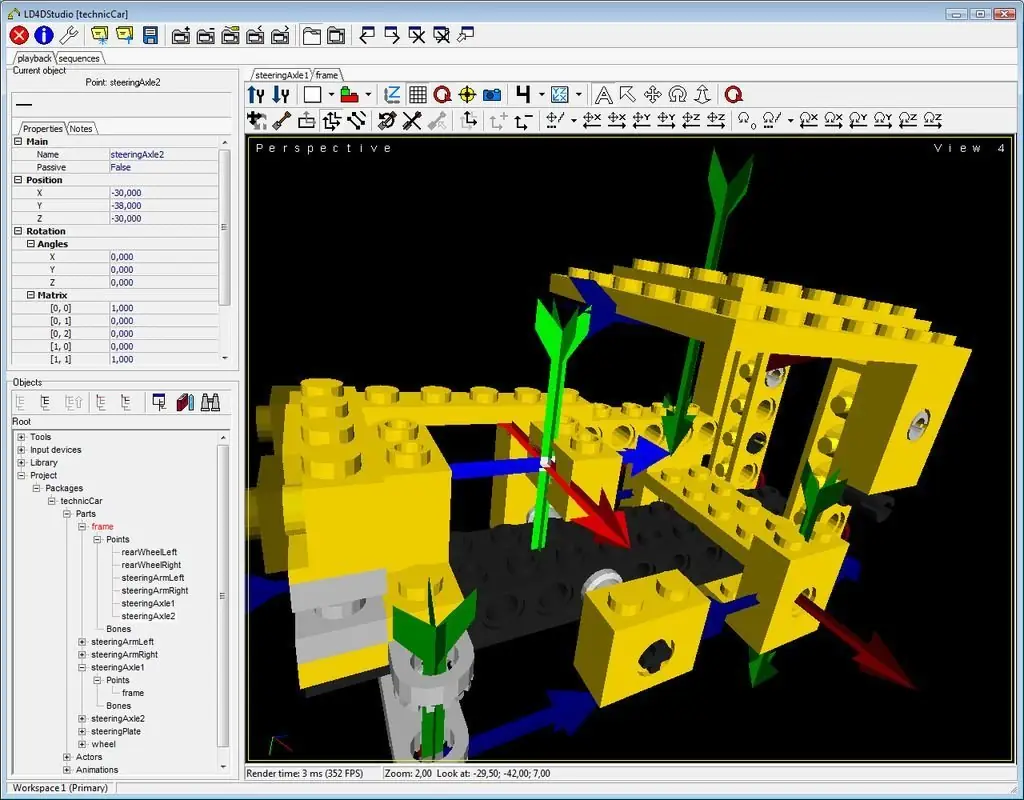Toggle the highlighted multi-arrow move mode icon
This screenshot has width=1024, height=800.
click(x=332, y=120)
